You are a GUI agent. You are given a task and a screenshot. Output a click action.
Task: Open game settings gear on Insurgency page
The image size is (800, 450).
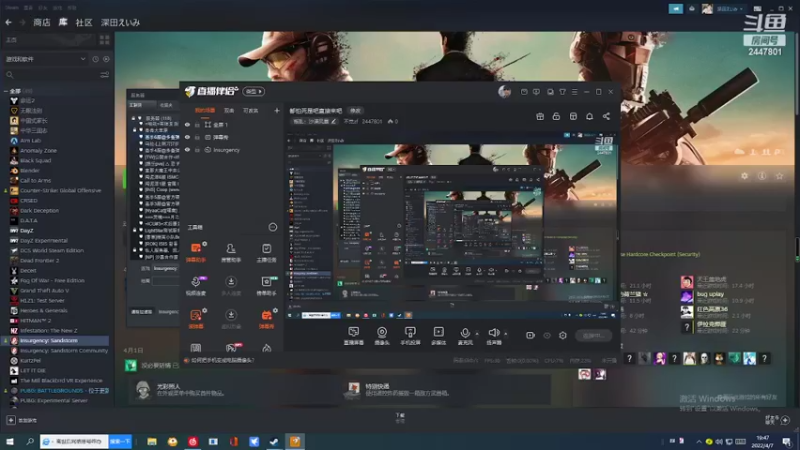(744, 176)
